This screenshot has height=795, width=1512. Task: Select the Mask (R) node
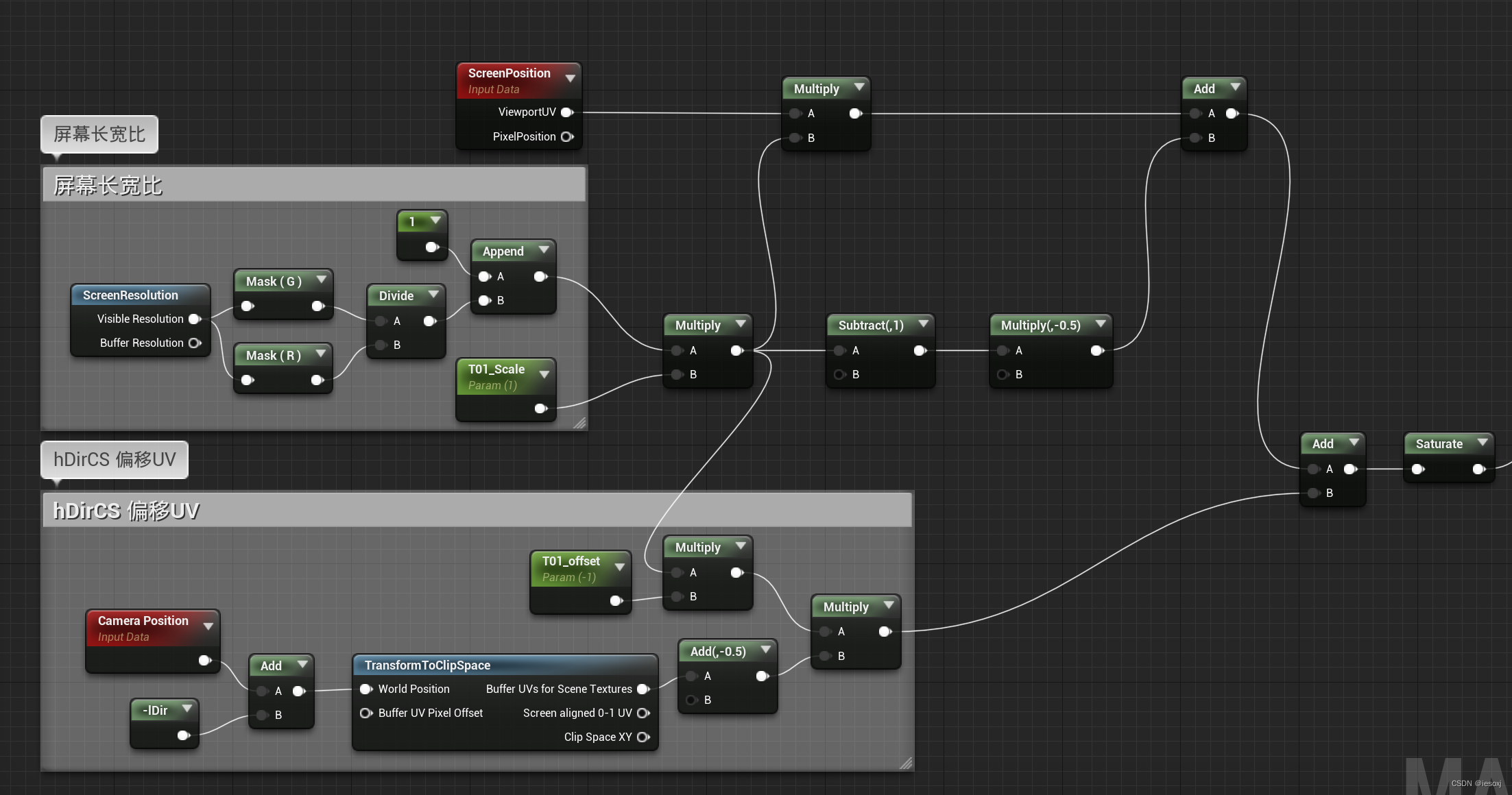274,355
